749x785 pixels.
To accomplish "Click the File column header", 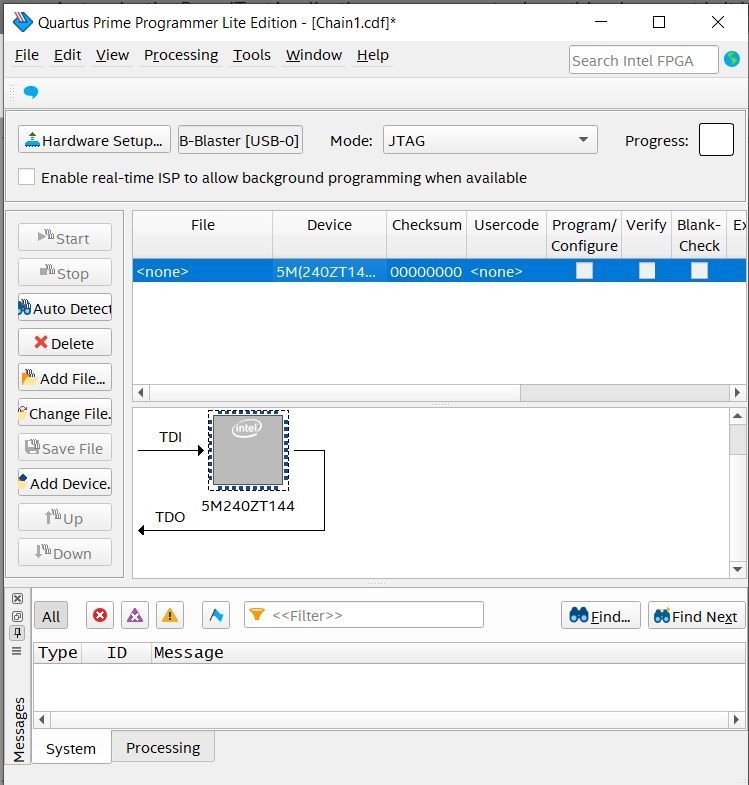I will tap(202, 235).
